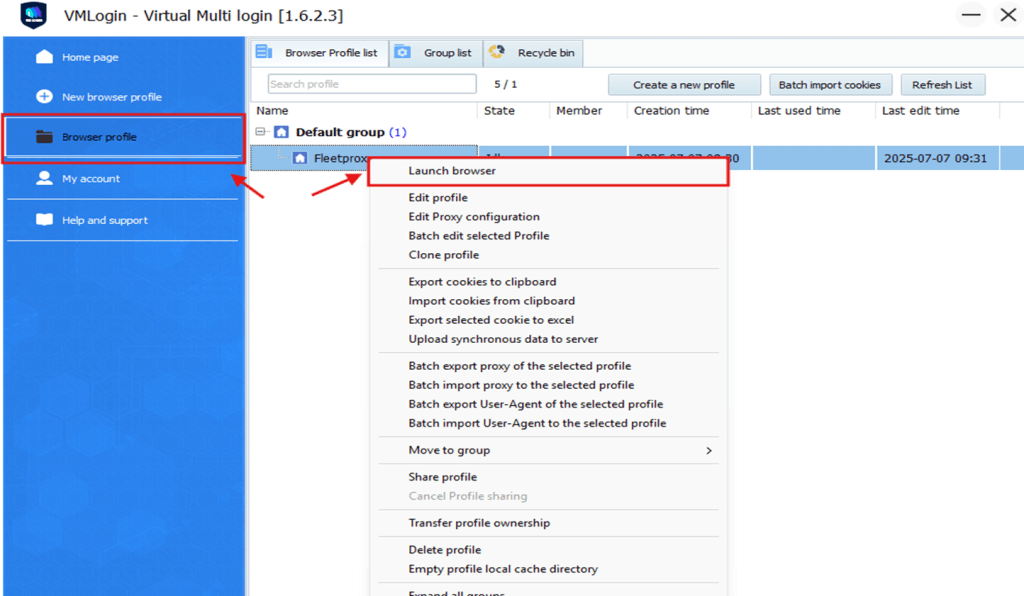Switch to the Recycle bin tab
This screenshot has width=1024, height=596.
click(534, 53)
